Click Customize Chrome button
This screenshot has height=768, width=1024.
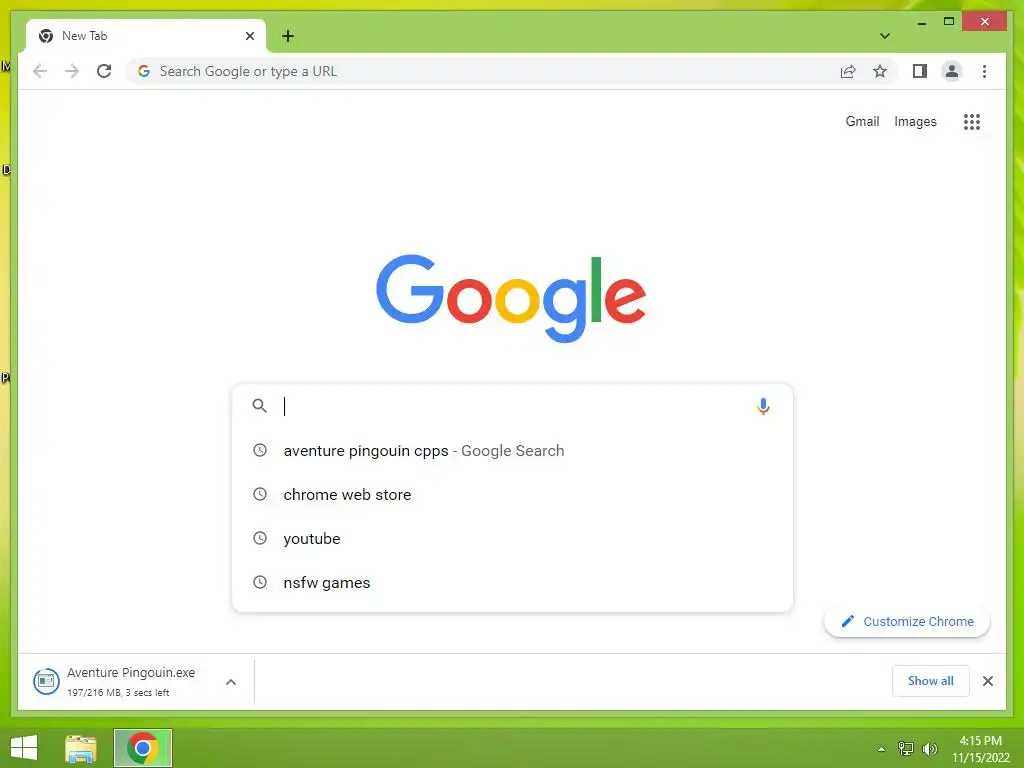(907, 622)
